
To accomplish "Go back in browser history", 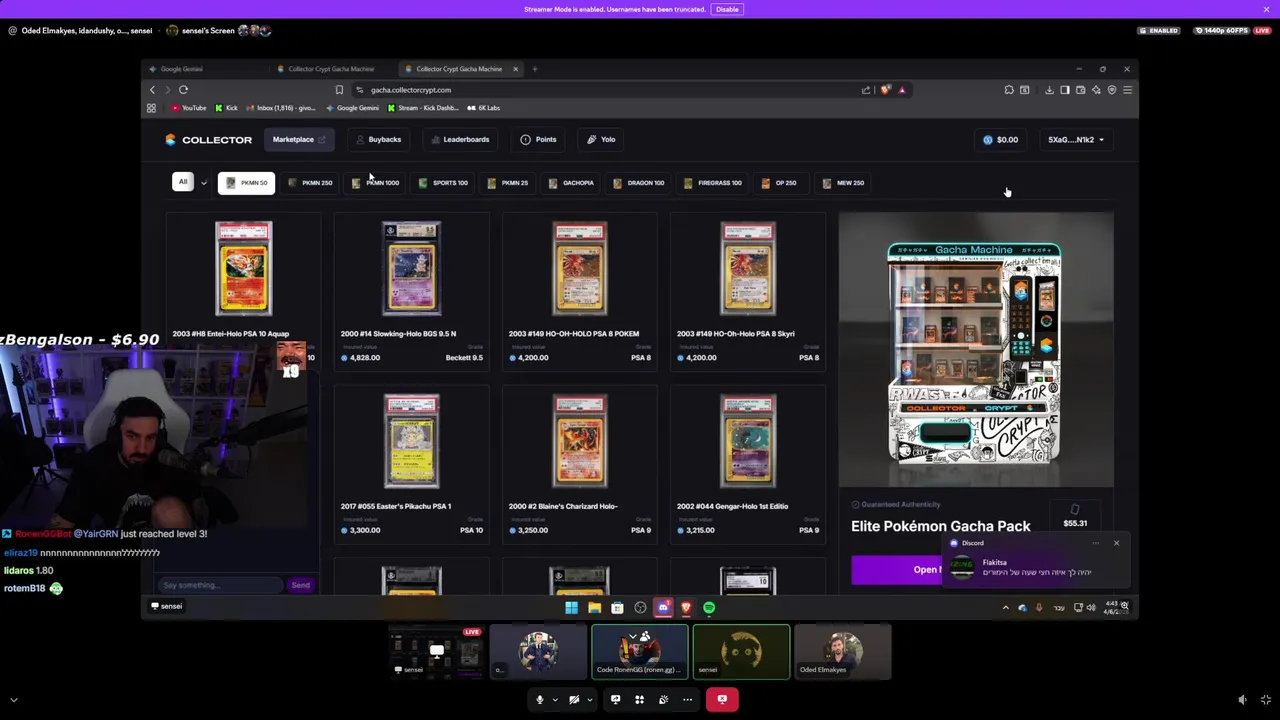I will tap(152, 90).
